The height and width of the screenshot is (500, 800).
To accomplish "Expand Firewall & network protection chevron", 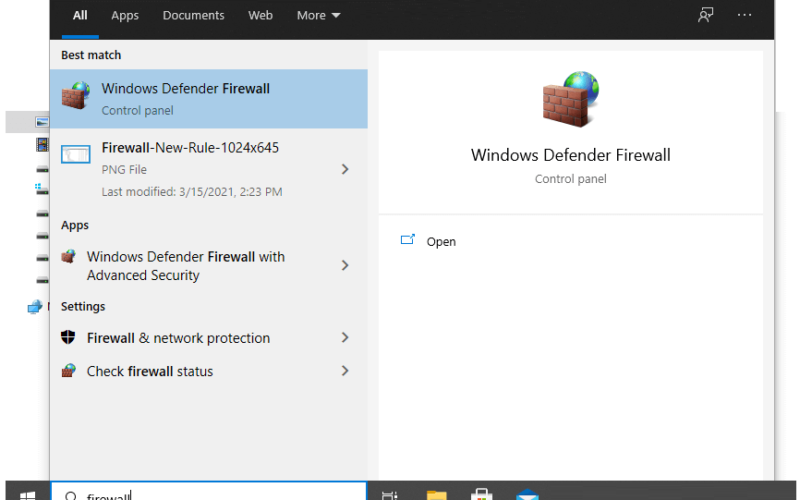I will pos(345,337).
